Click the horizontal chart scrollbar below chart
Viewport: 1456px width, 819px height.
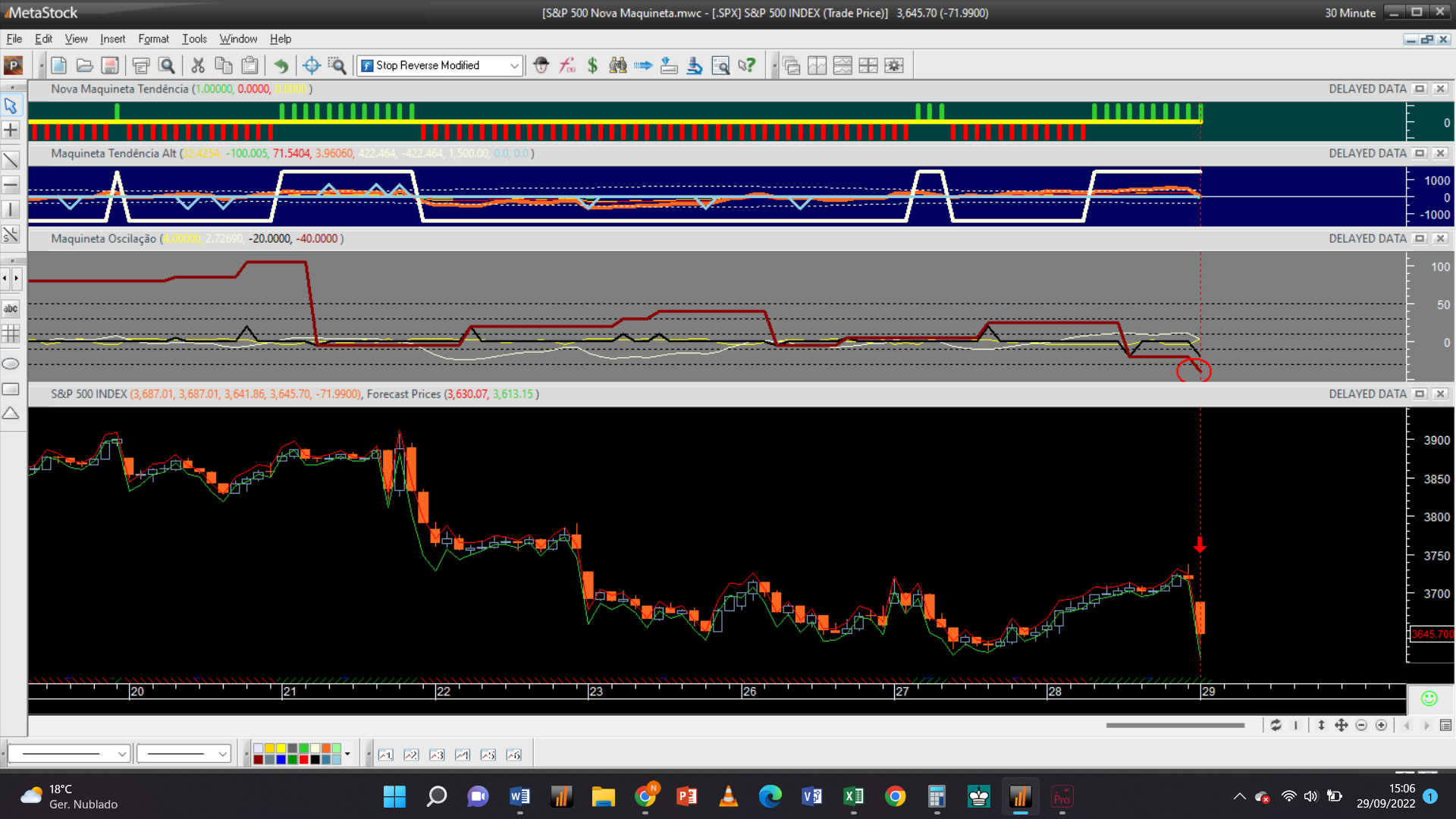pos(1175,726)
